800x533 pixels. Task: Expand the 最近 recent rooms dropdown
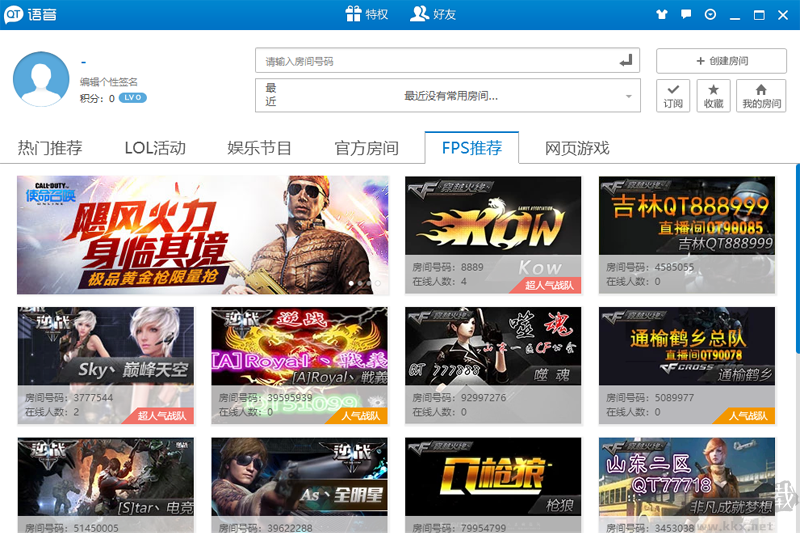coord(629,96)
